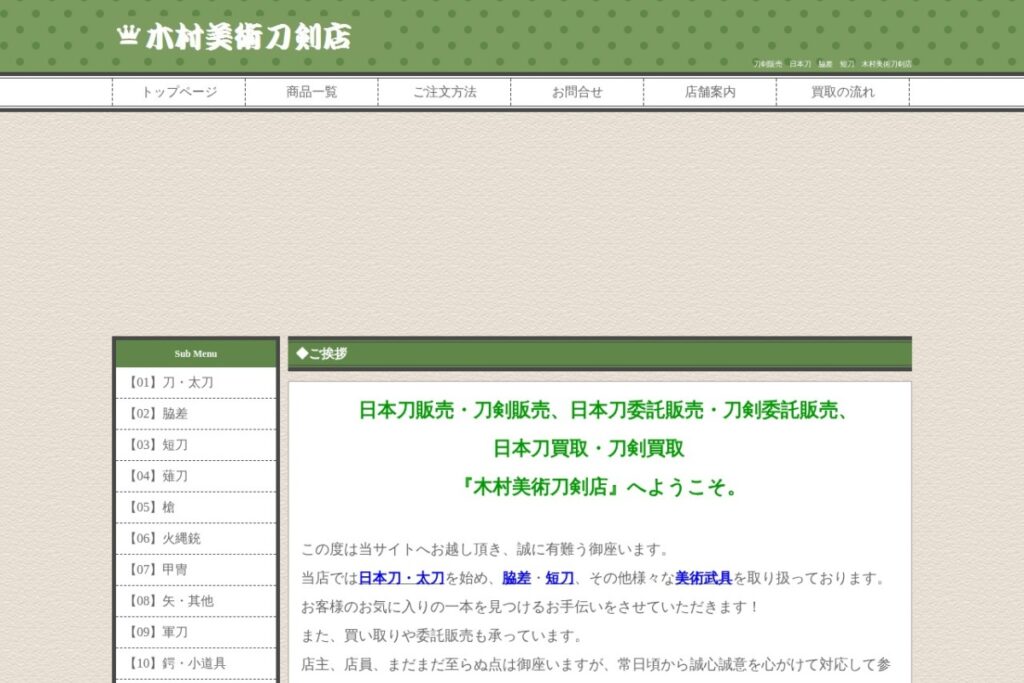
Task: Open the トップページ navigation tab
Action: tap(179, 92)
